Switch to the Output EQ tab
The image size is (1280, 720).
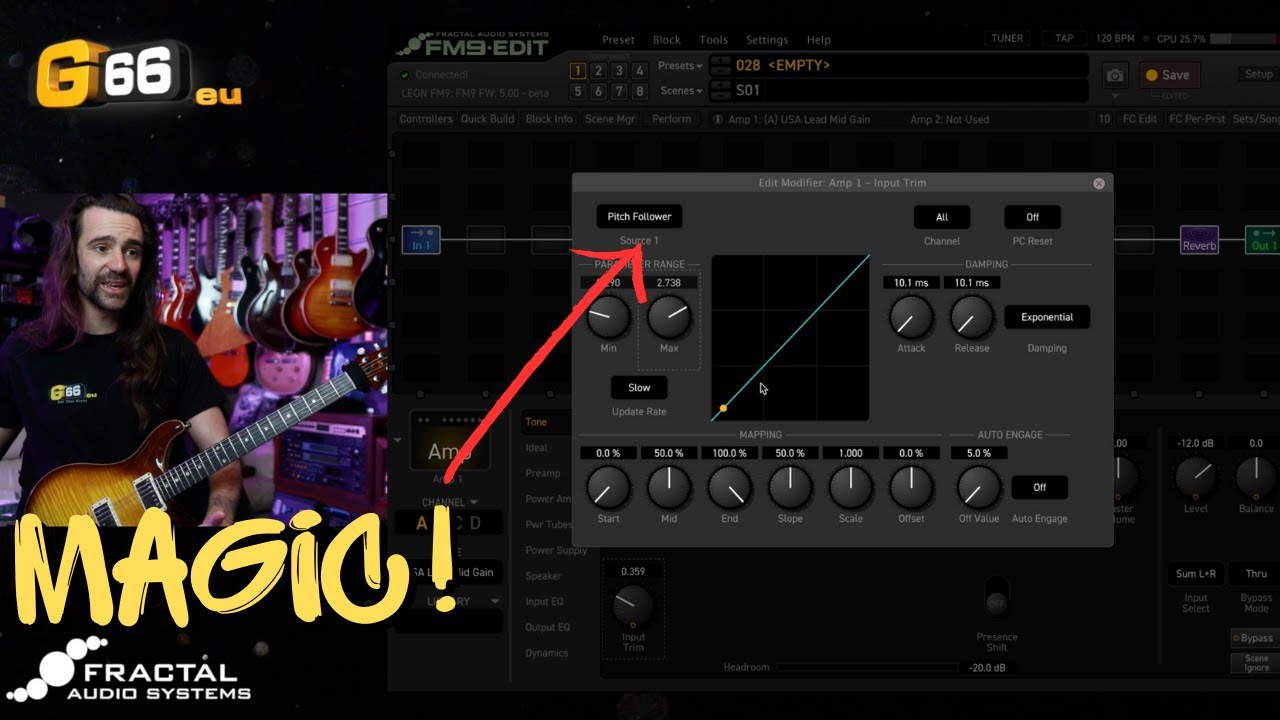pos(548,628)
